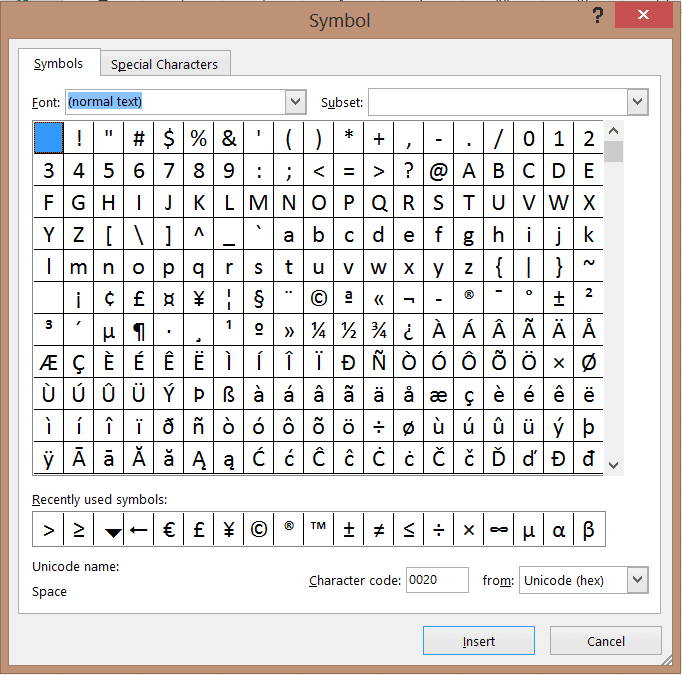The image size is (682, 675).
Task: Choose the trademark ™ recently used symbol
Action: click(x=319, y=530)
